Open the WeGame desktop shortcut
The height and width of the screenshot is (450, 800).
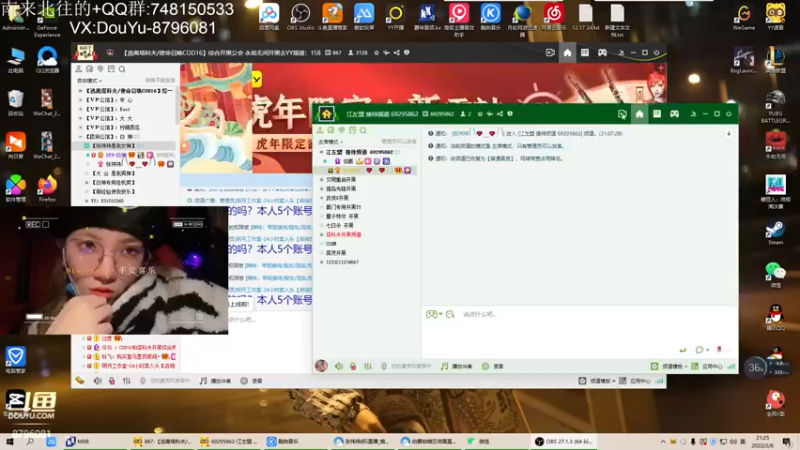coord(743,17)
